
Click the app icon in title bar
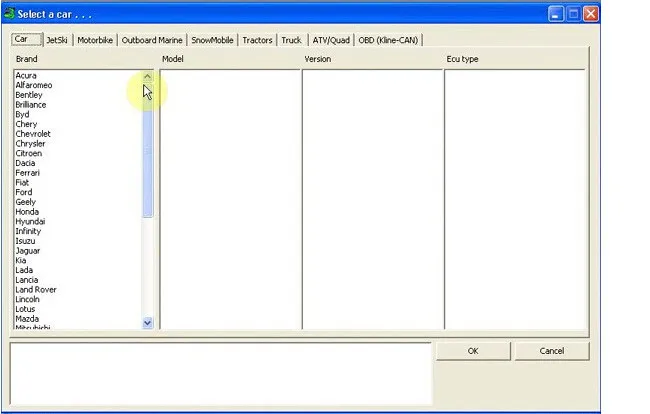tap(9, 14)
